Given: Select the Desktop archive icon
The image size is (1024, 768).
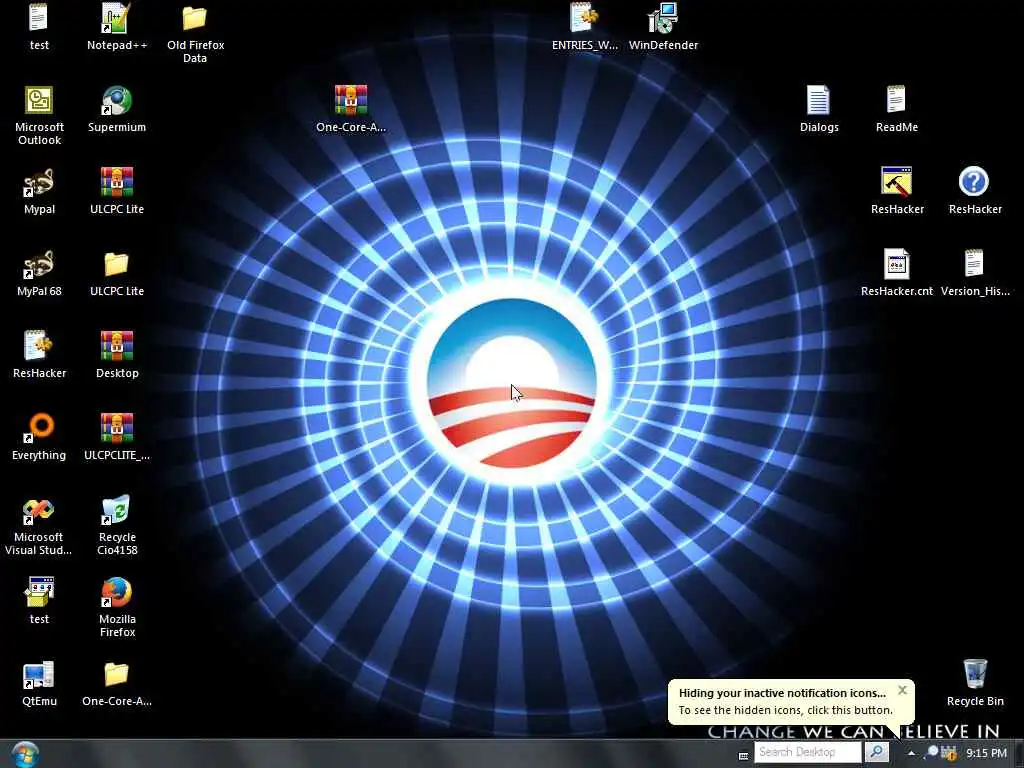Looking at the screenshot, I should point(117,355).
